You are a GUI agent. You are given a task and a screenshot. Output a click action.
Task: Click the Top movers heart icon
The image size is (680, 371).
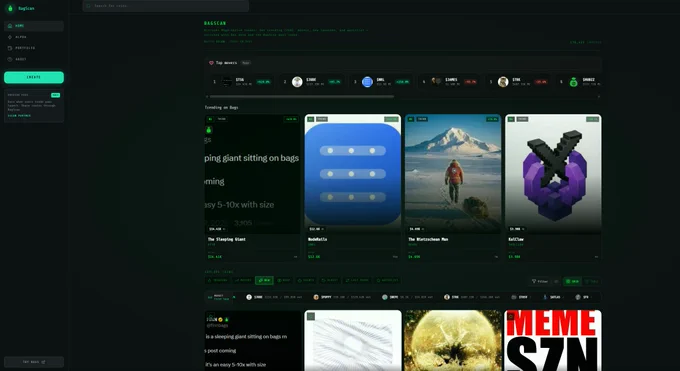pos(211,63)
